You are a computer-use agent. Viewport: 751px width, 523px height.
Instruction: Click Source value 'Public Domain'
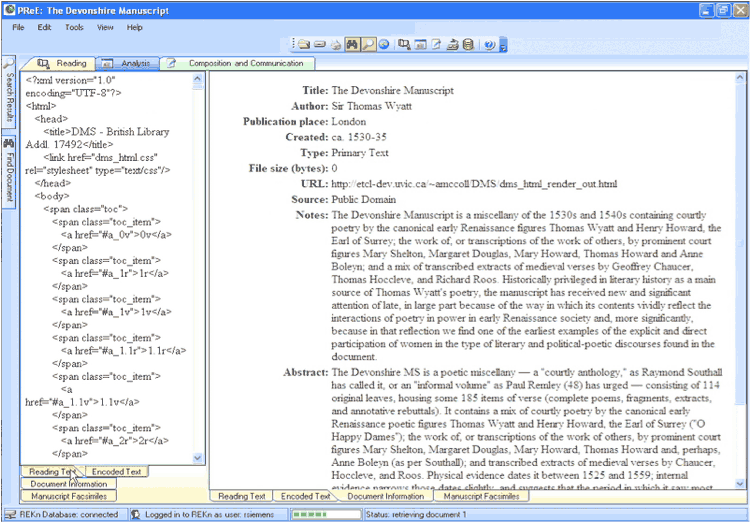364,200
